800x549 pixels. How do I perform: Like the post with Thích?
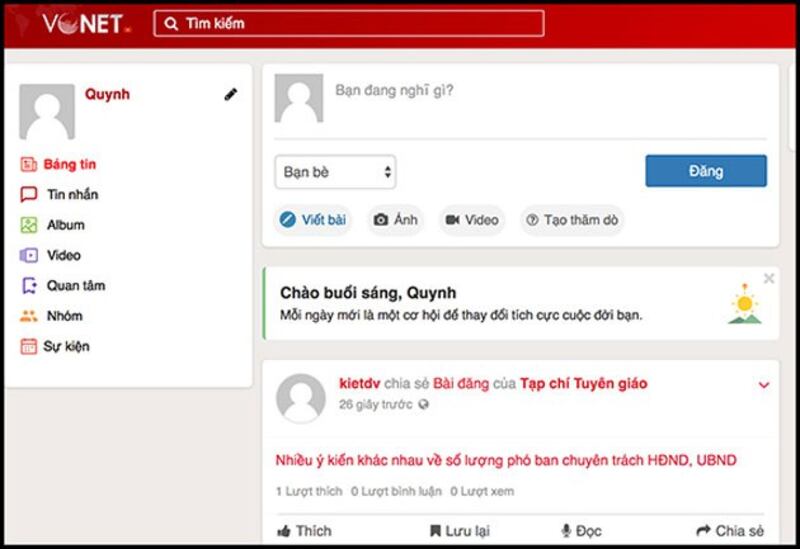coord(304,531)
